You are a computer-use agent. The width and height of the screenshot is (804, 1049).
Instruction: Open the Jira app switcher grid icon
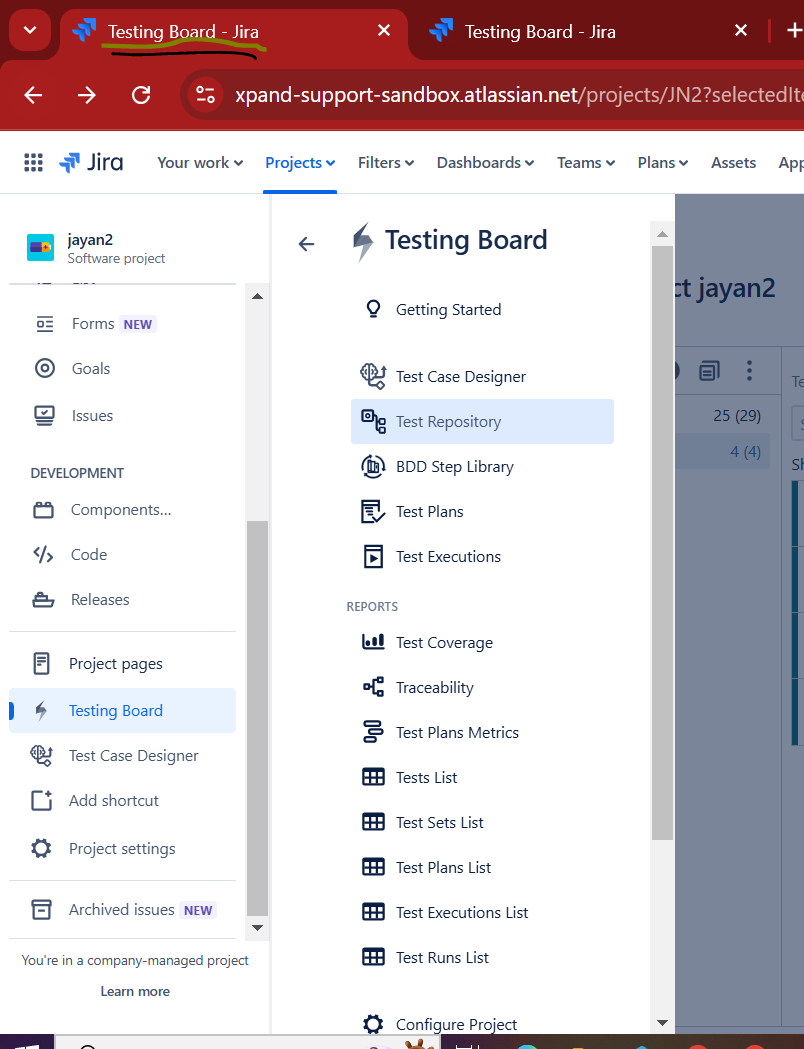coord(33,163)
